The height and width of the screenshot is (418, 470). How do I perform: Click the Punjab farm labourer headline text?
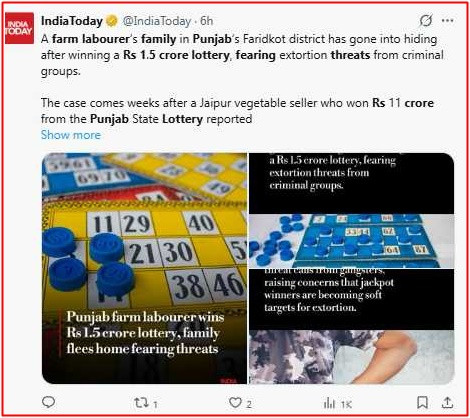145,333
